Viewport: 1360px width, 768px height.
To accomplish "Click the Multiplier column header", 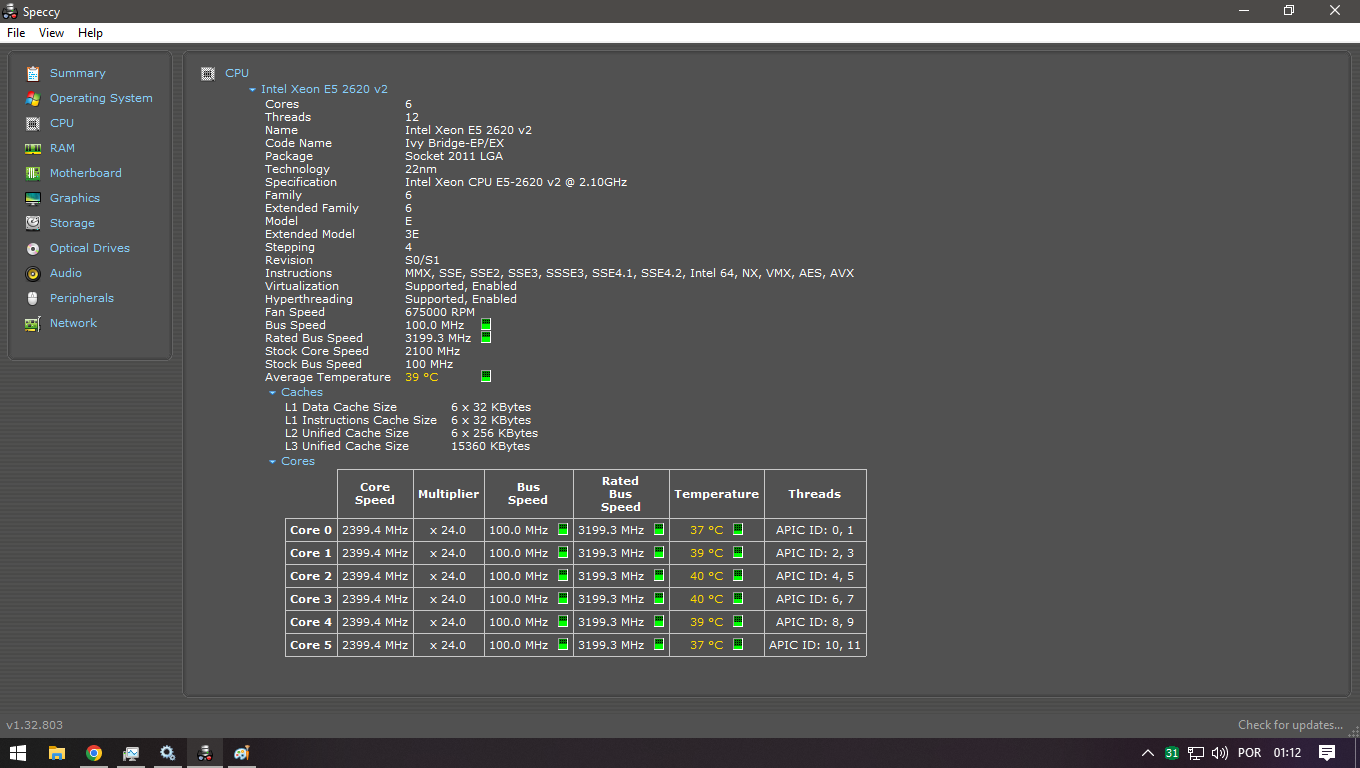I will coord(448,494).
